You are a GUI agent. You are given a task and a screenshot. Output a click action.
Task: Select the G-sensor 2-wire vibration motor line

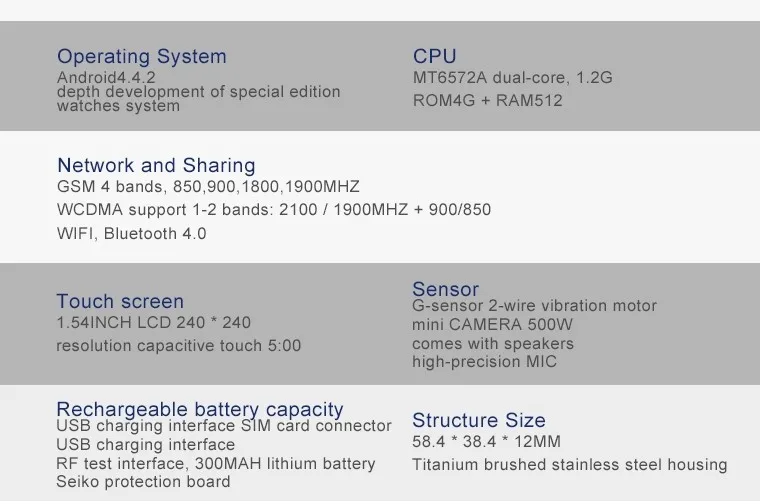534,306
